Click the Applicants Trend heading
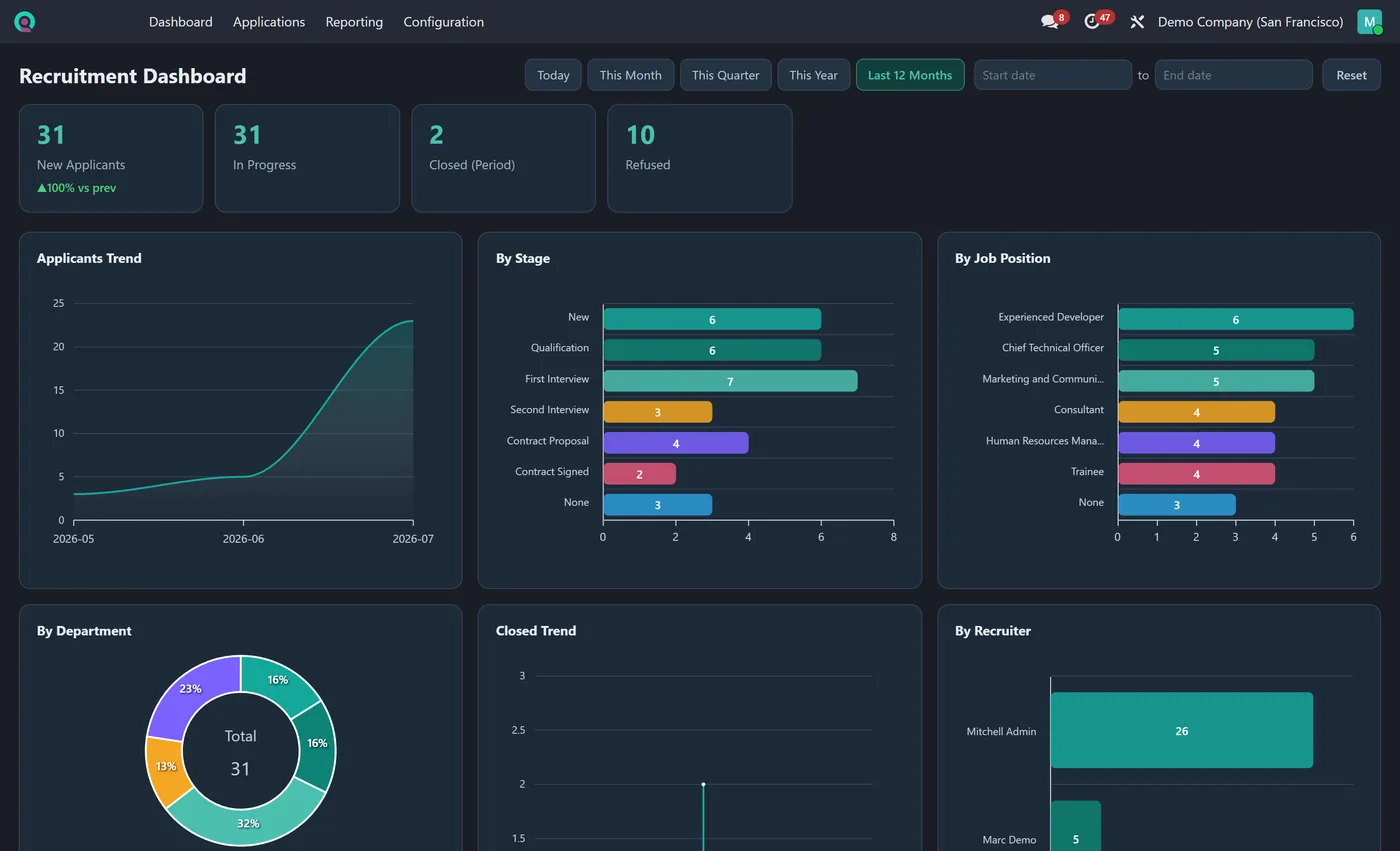The image size is (1400, 851). (89, 258)
